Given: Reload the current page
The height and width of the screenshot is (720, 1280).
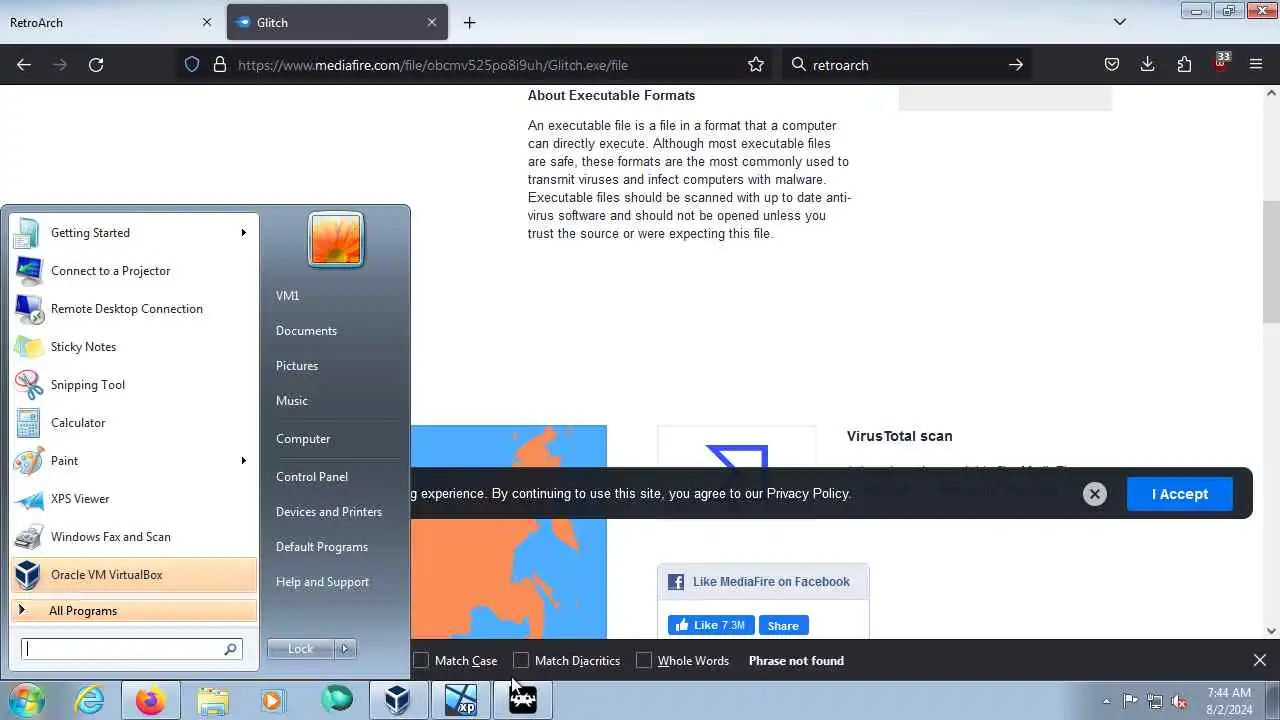Looking at the screenshot, I should pos(96,65).
